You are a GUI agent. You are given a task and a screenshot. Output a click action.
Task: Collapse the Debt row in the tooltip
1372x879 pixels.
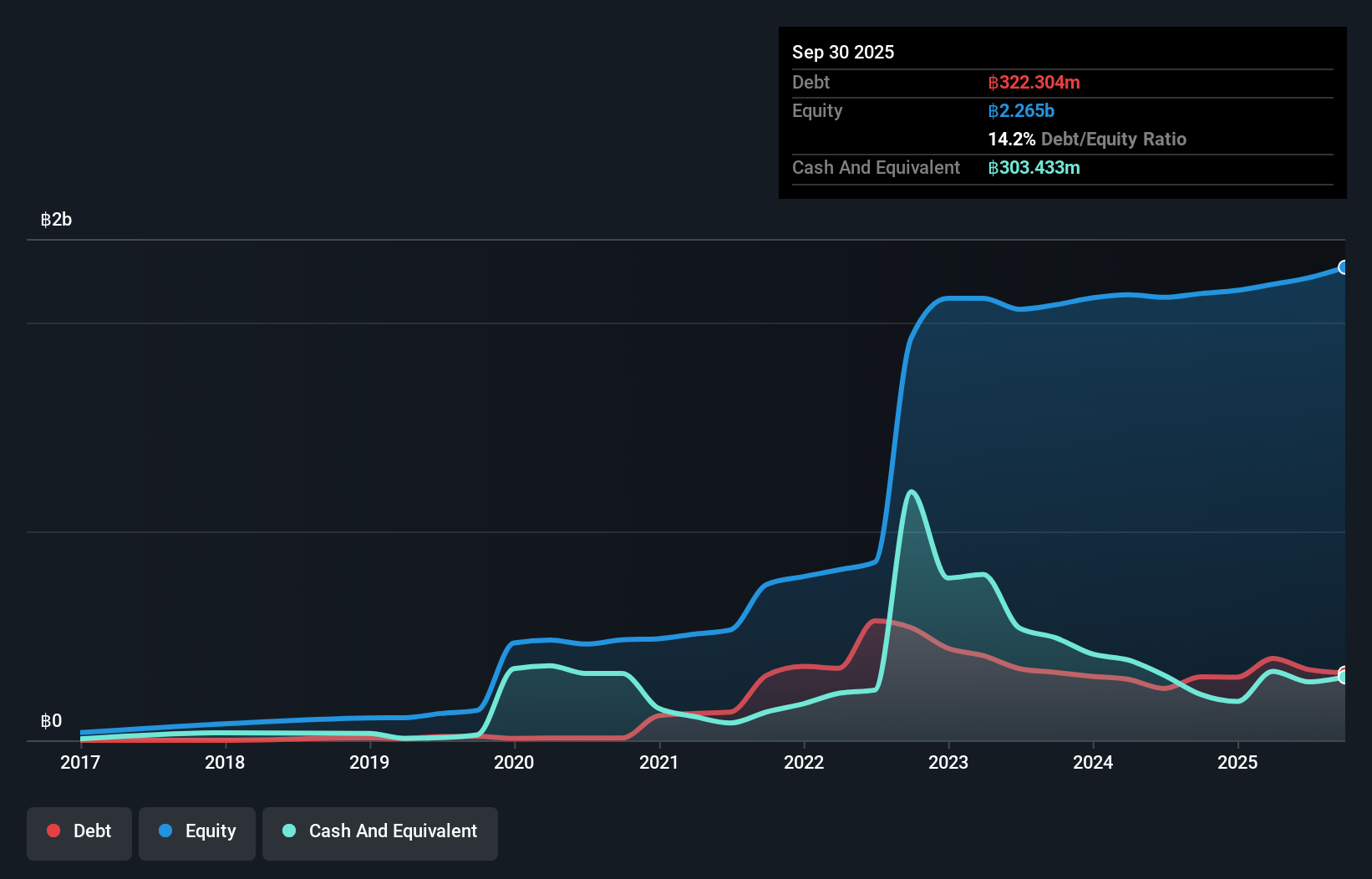pyautogui.click(x=810, y=83)
